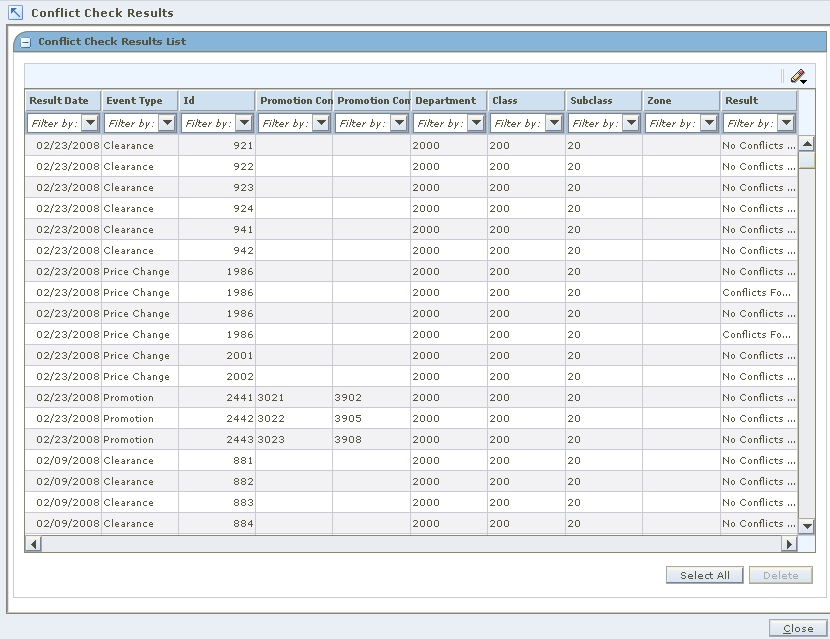Sort by Zone column header
The height and width of the screenshot is (639, 830).
pyautogui.click(x=681, y=101)
